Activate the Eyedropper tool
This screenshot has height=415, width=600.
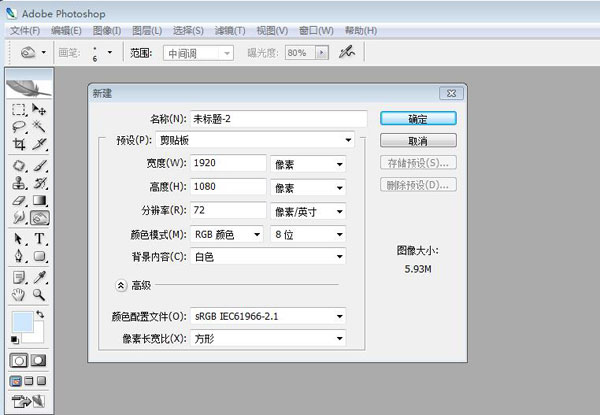click(40, 277)
